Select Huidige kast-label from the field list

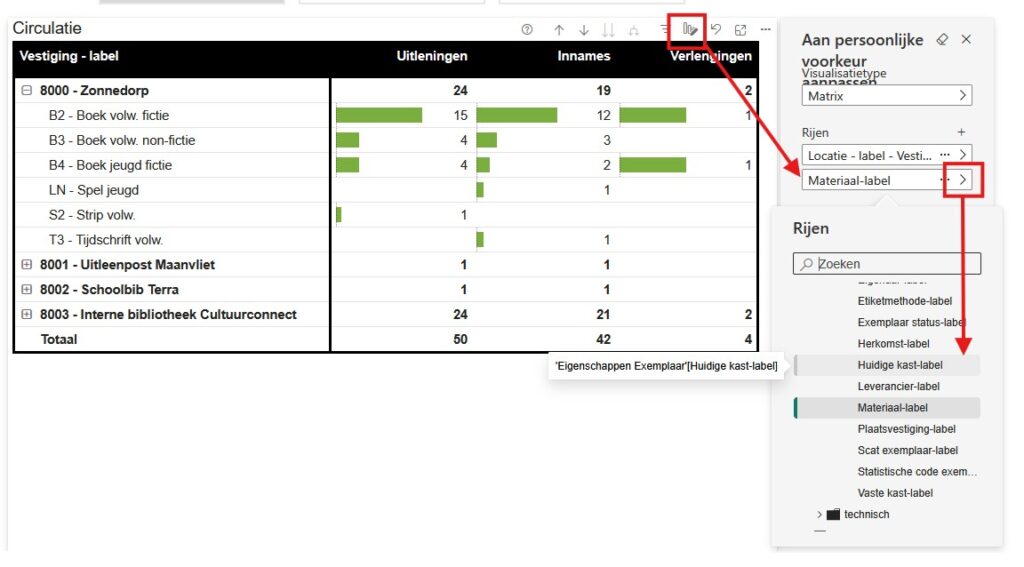pos(899,366)
